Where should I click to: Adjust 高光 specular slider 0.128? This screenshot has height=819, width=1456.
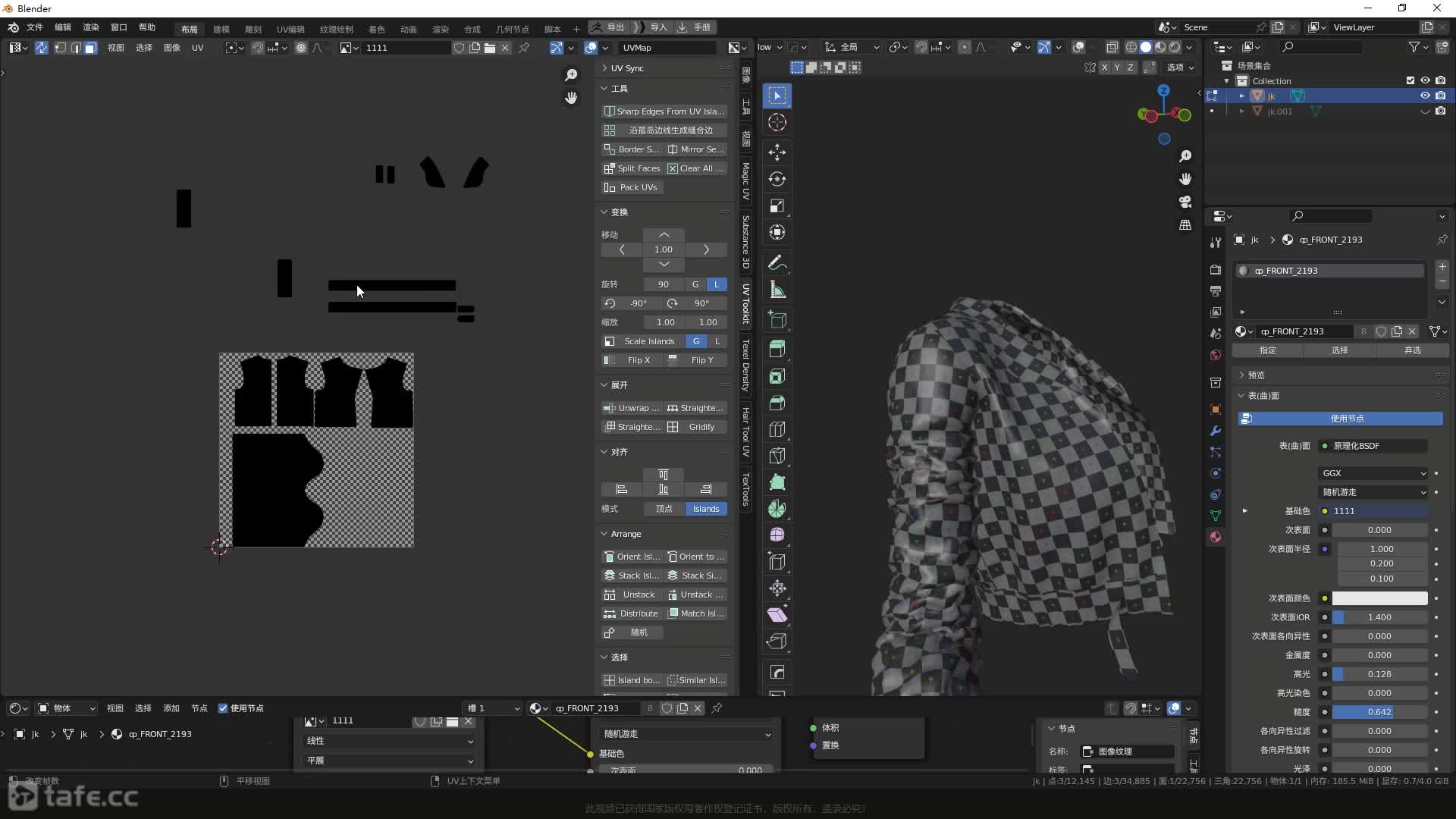(x=1379, y=674)
